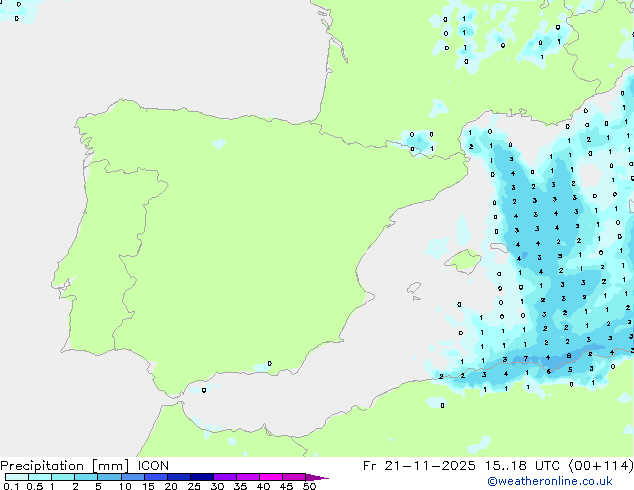Click the "(00+114)" forecast offset text

[601, 466]
